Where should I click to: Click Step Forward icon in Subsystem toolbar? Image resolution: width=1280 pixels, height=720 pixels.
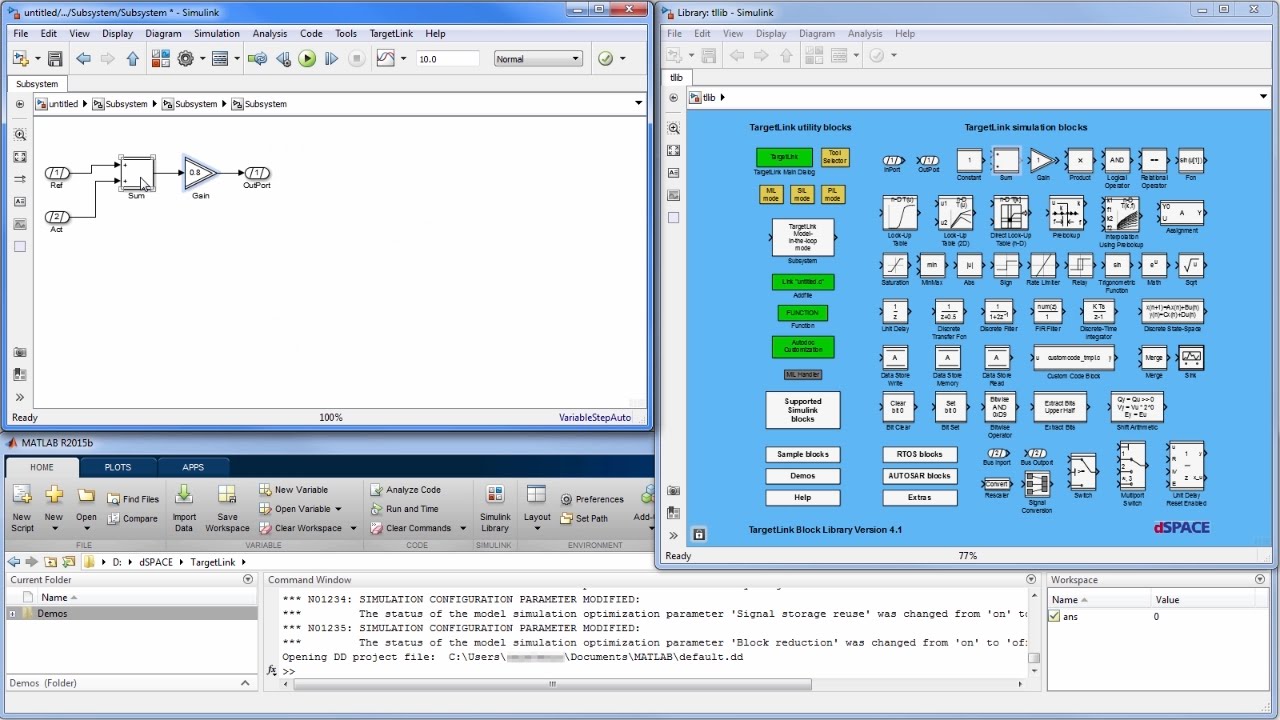click(x=331, y=59)
